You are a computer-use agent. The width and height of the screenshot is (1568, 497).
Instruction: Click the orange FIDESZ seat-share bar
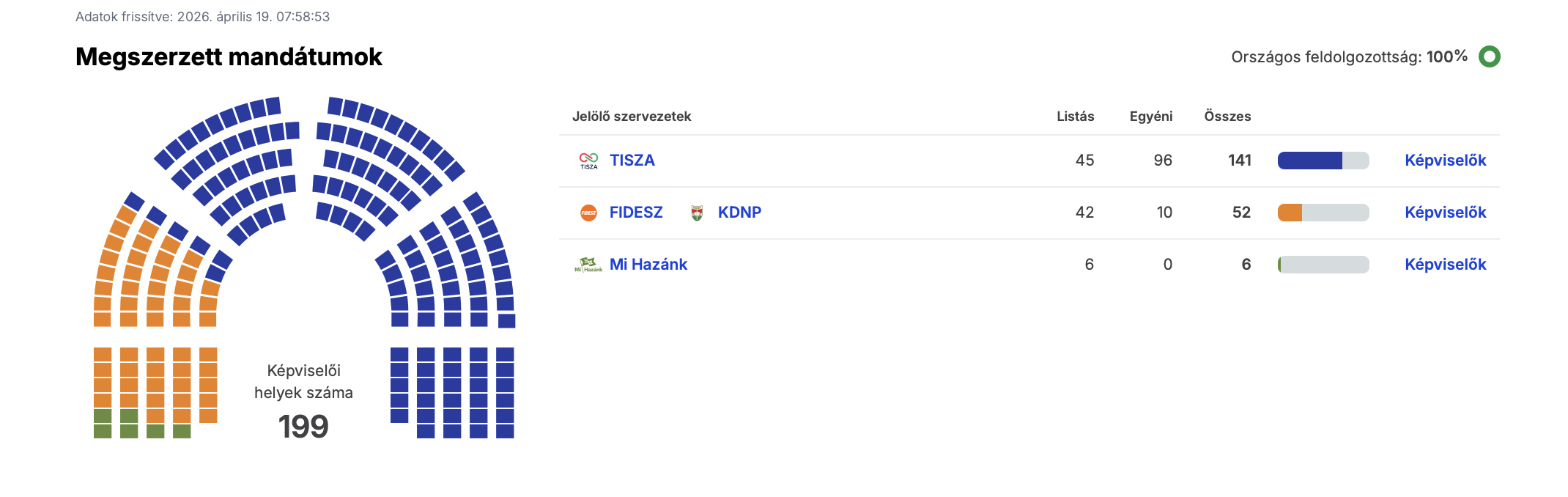1290,213
